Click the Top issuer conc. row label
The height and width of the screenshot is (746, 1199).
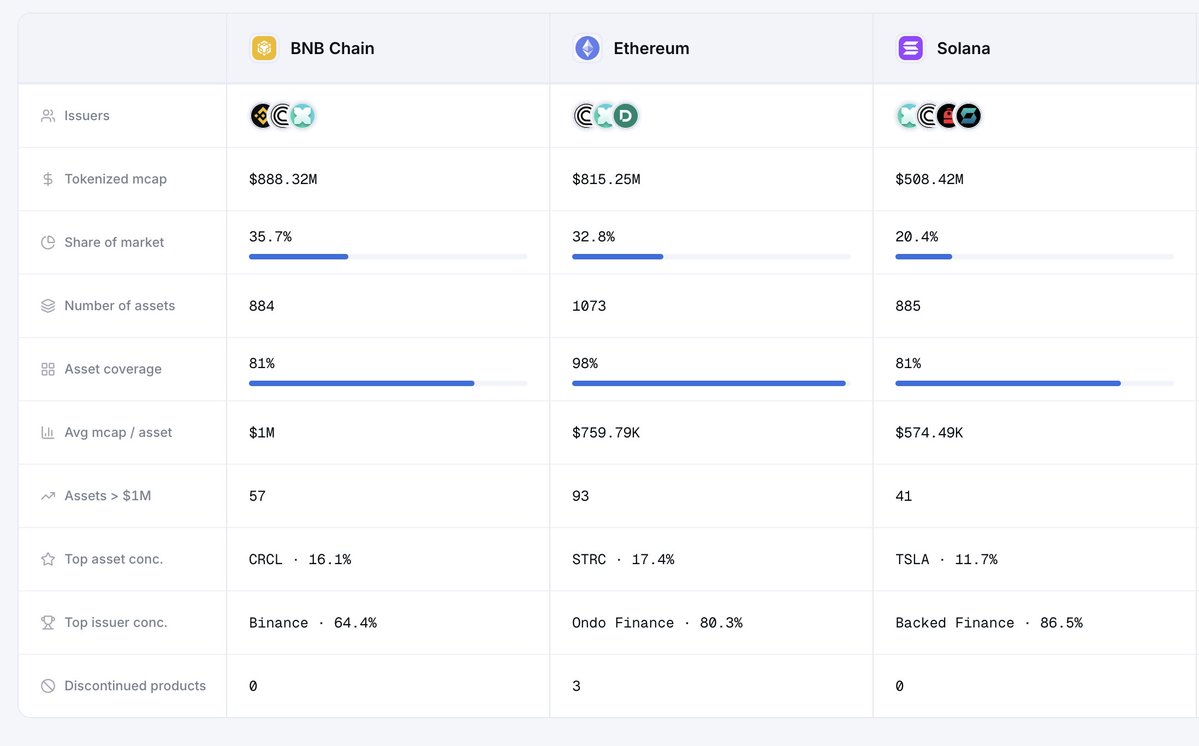115,622
